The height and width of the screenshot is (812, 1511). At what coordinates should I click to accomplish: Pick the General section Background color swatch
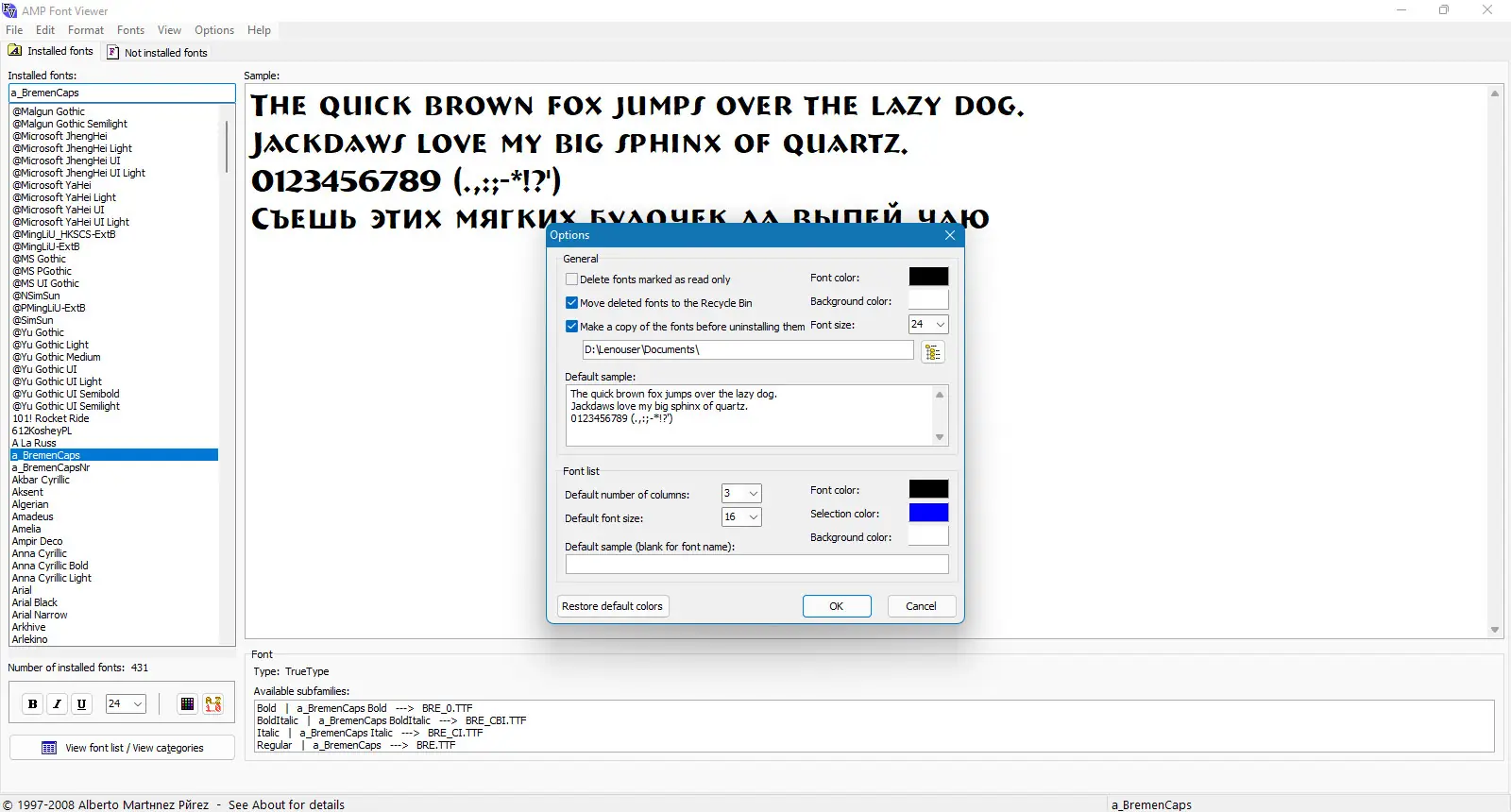click(928, 299)
